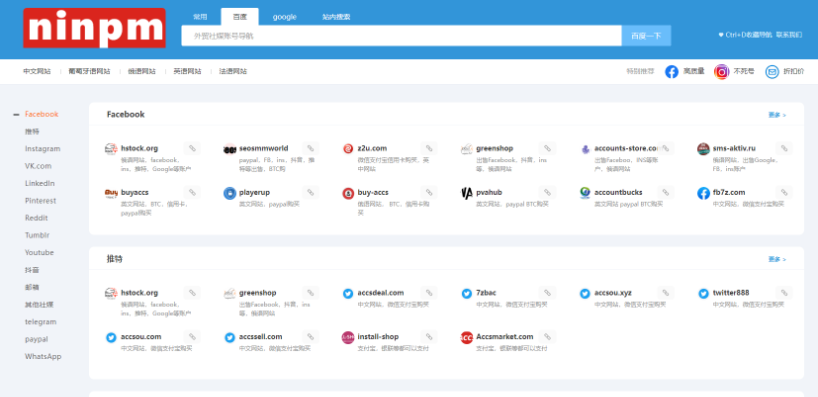Click the 百度一下 search button

pyautogui.click(x=646, y=36)
